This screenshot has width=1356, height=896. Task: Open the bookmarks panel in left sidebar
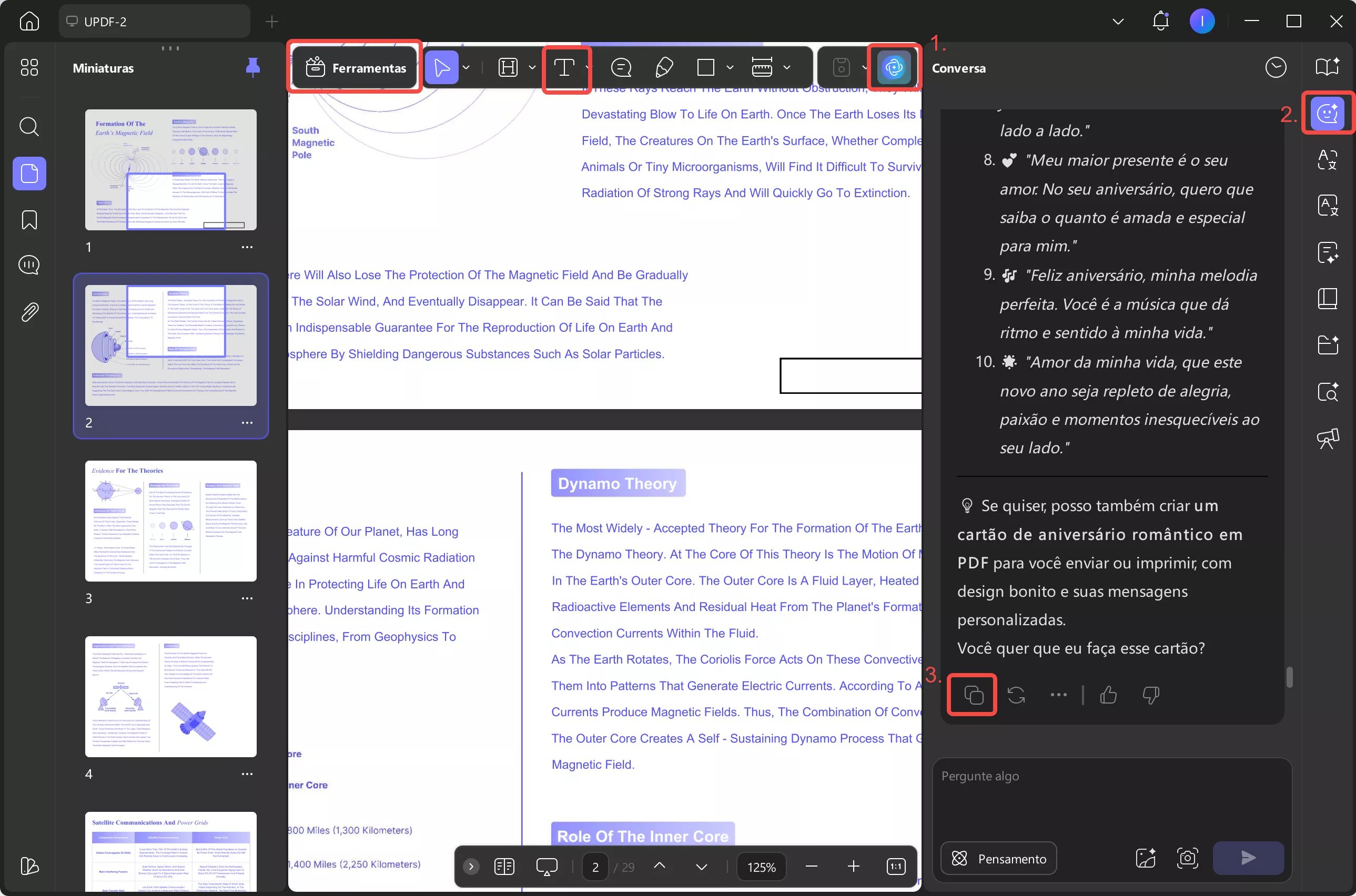pos(29,220)
